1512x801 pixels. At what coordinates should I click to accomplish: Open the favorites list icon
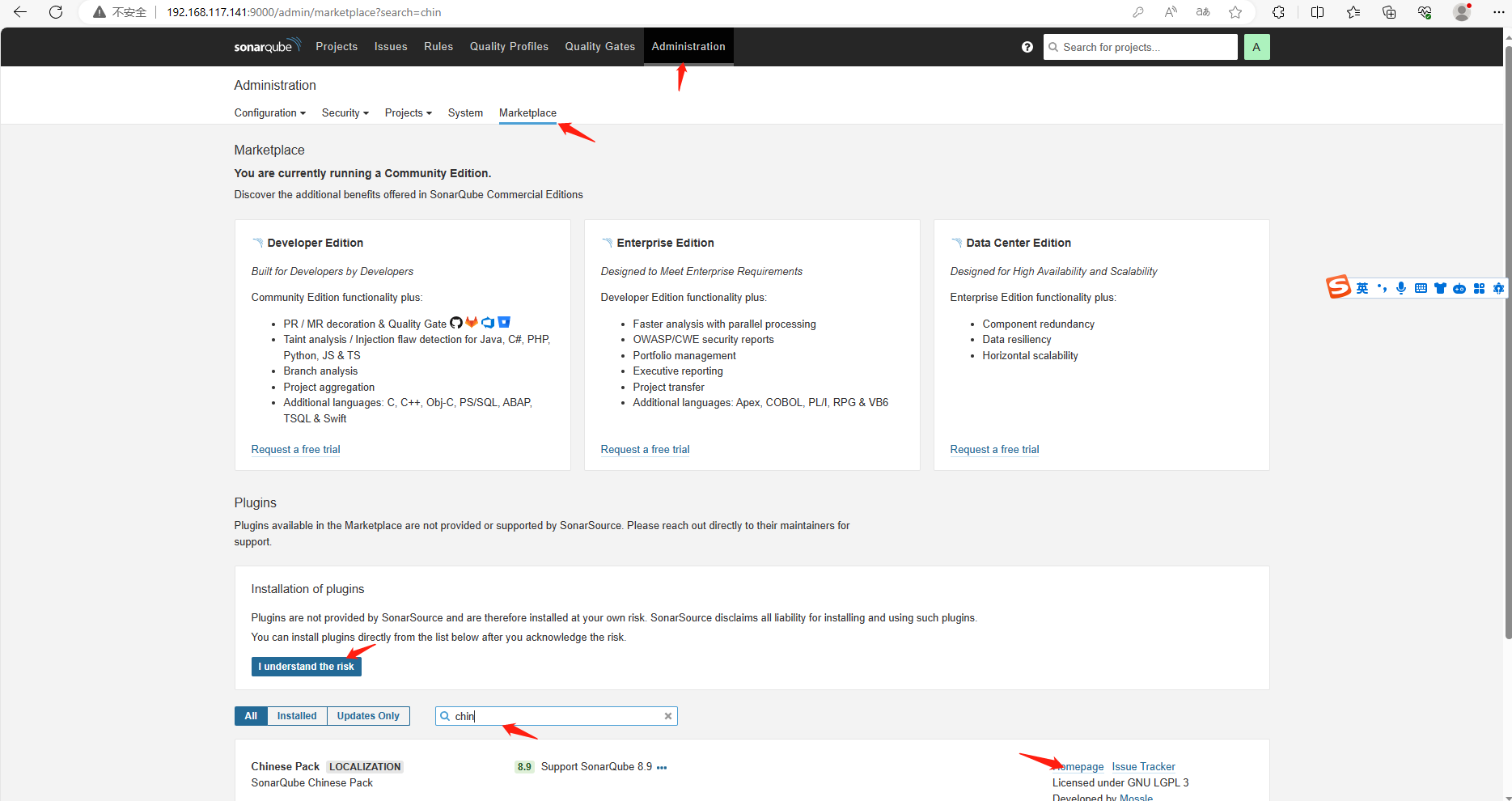point(1353,12)
